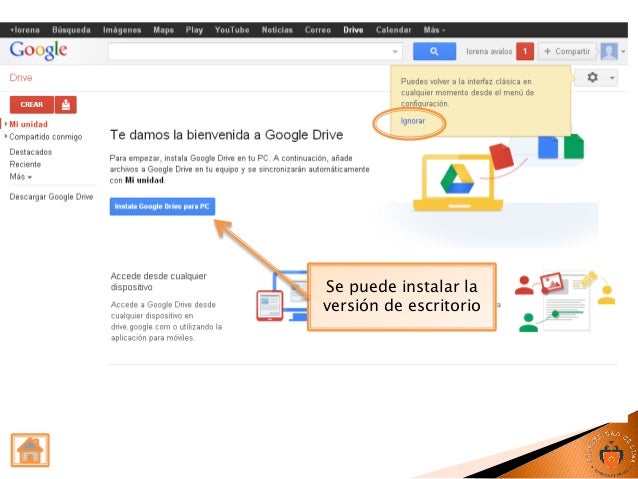The image size is (638, 479).
Task: Open the search box options dropdown arrow
Action: (395, 52)
